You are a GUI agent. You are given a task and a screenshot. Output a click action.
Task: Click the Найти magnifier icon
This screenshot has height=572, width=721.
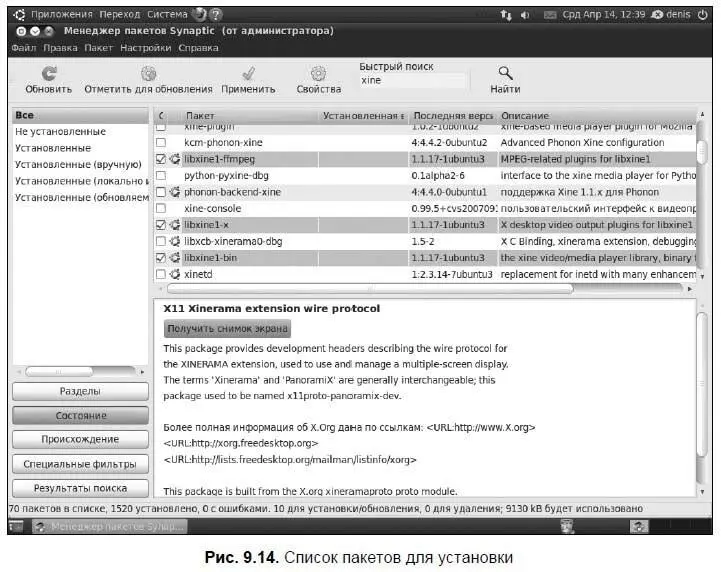point(505,73)
